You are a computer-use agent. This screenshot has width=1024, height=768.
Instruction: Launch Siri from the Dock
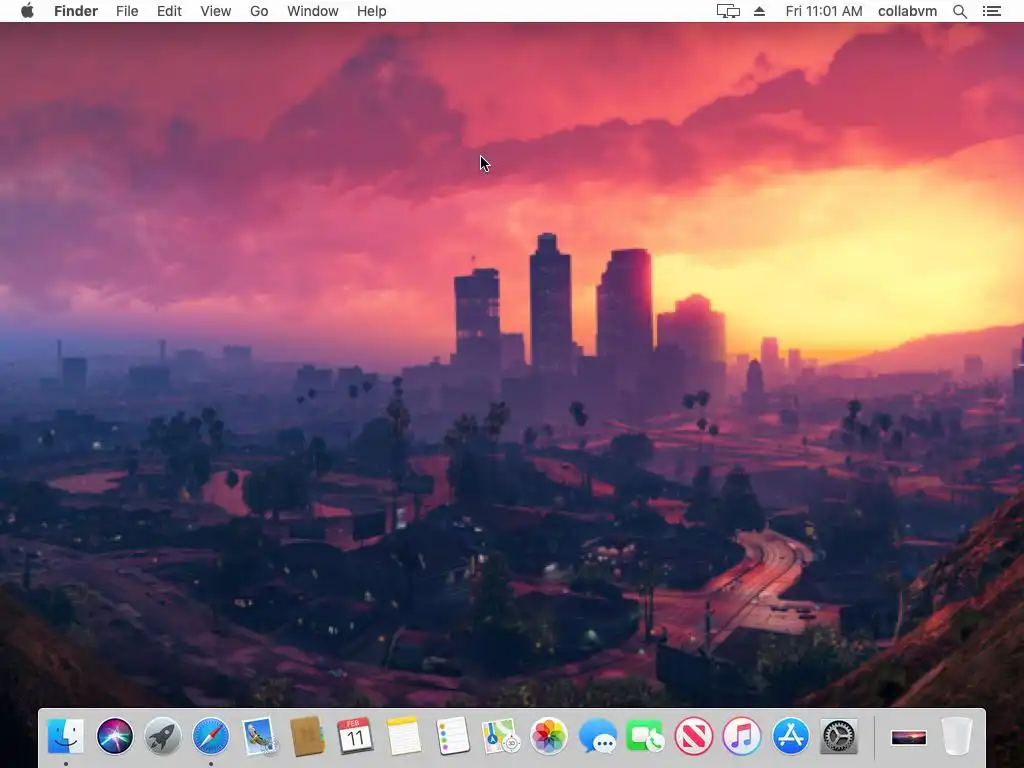tap(114, 736)
